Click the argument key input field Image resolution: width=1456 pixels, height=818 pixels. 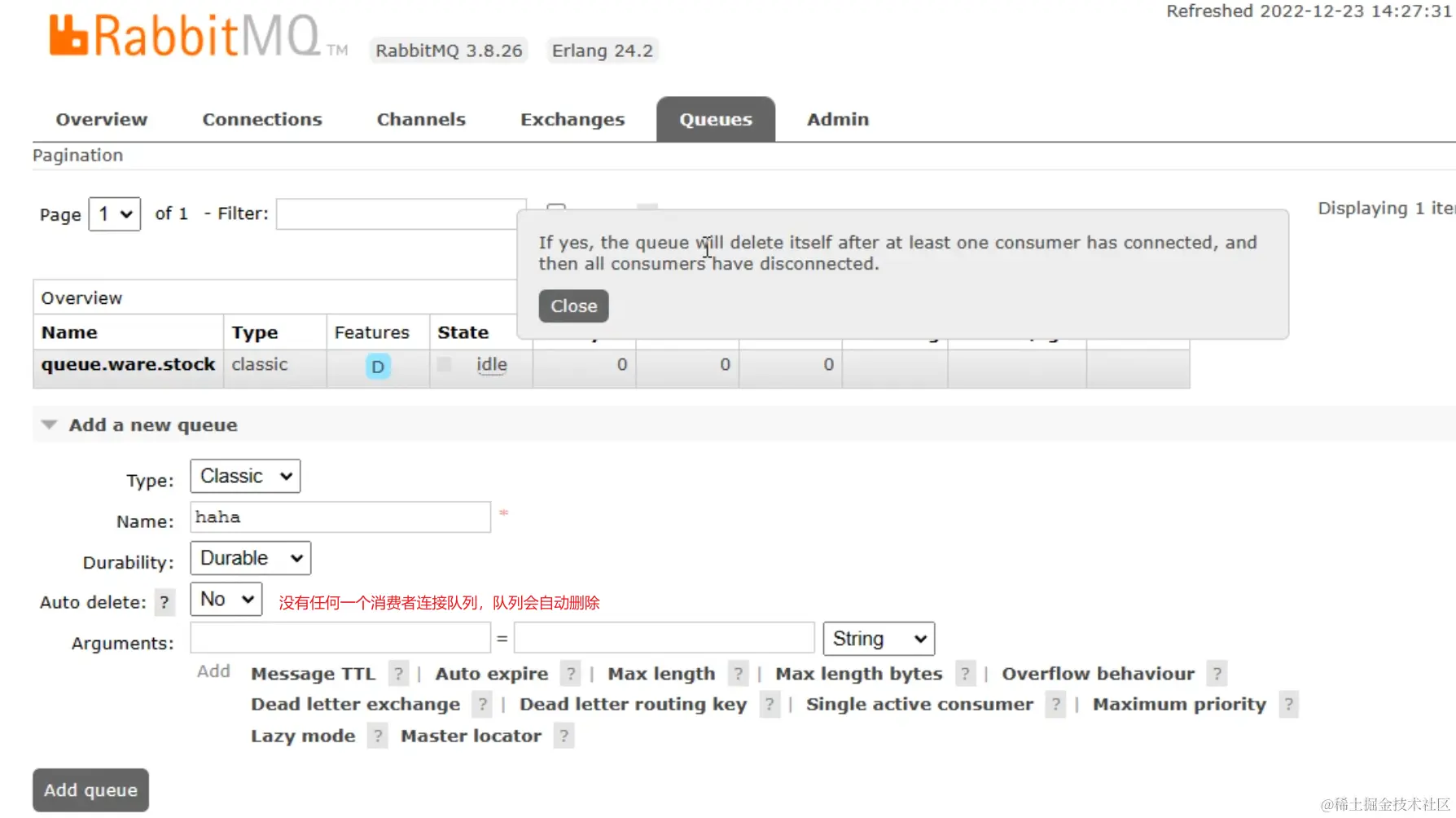point(340,638)
